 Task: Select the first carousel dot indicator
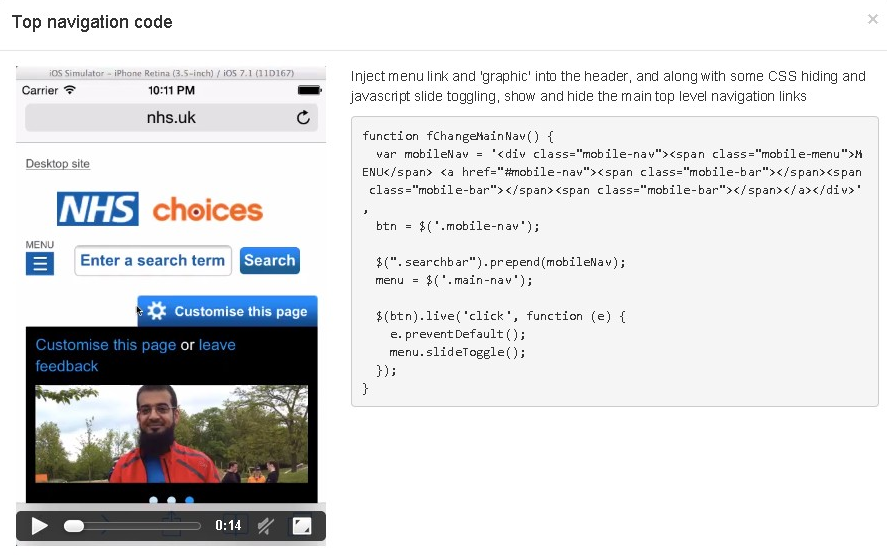(153, 500)
